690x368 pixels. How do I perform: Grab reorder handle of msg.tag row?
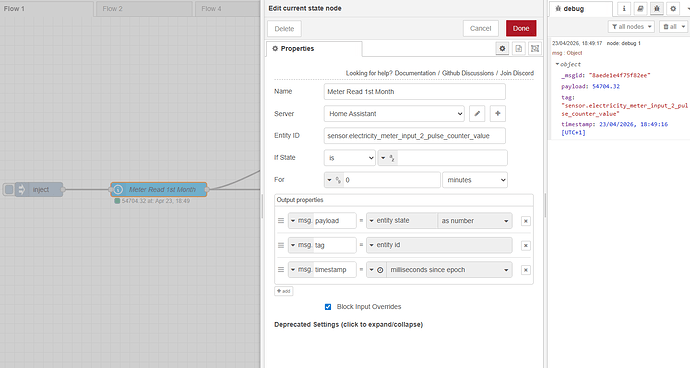(281, 245)
